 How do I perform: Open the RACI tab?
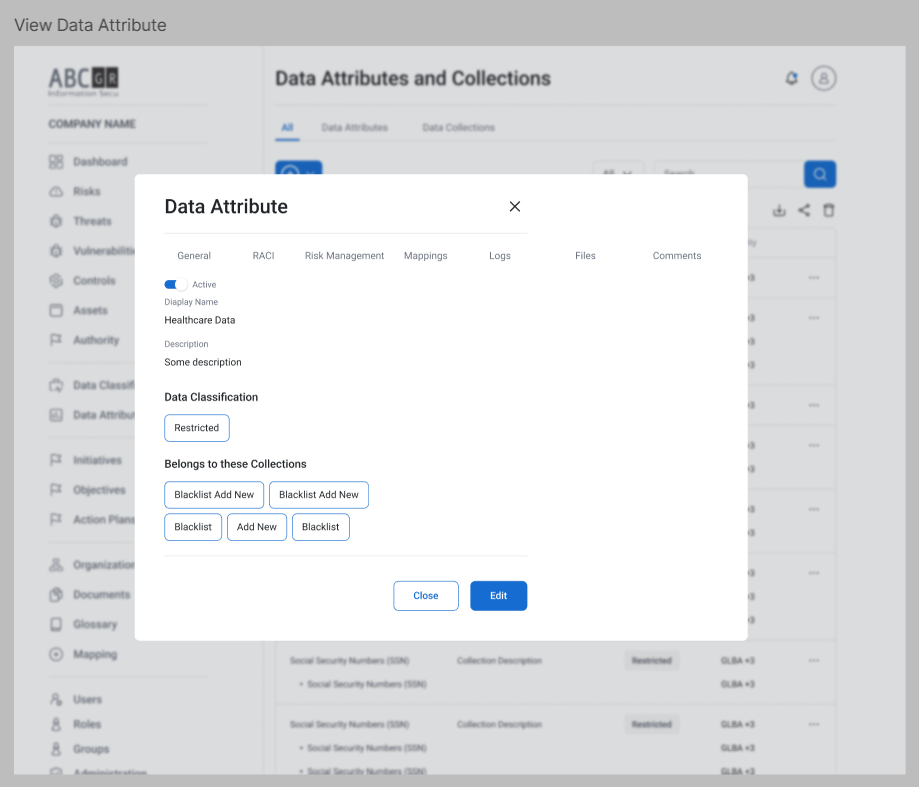(263, 256)
